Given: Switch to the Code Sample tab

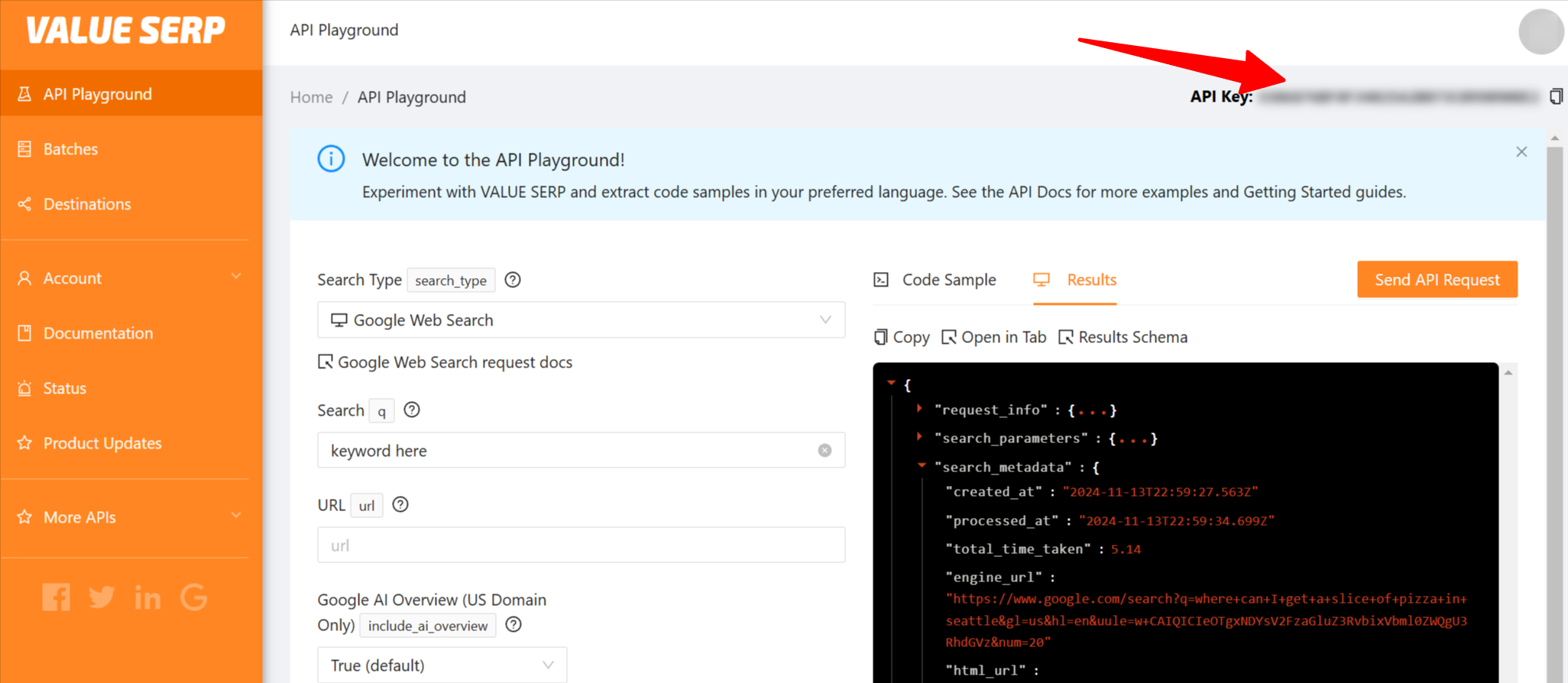Looking at the screenshot, I should point(935,280).
